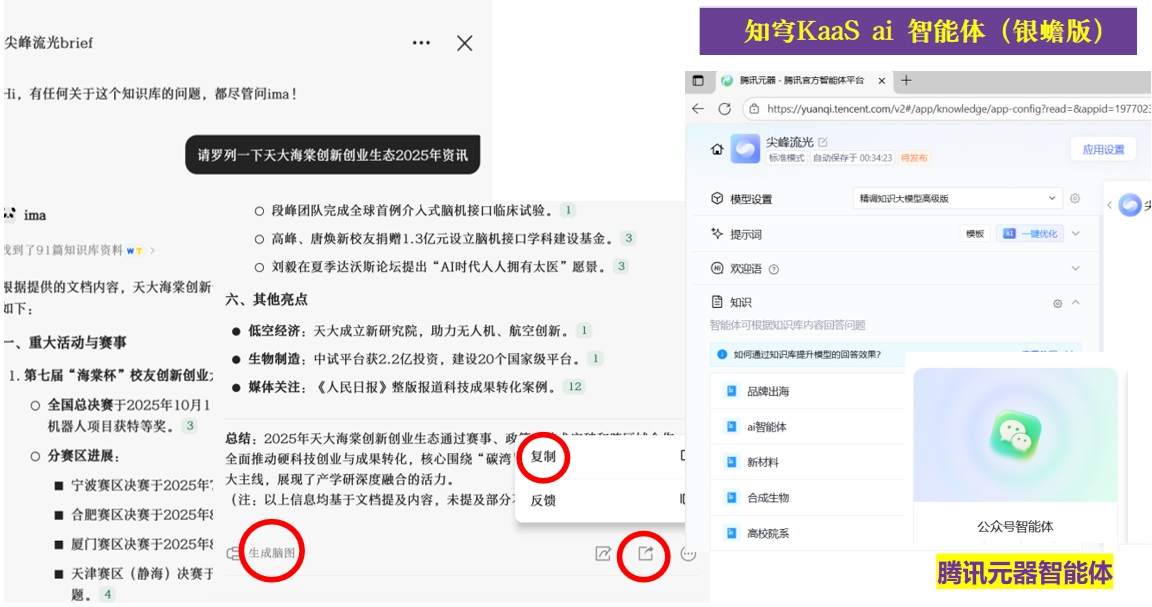Open a new browser tab

(x=907, y=80)
